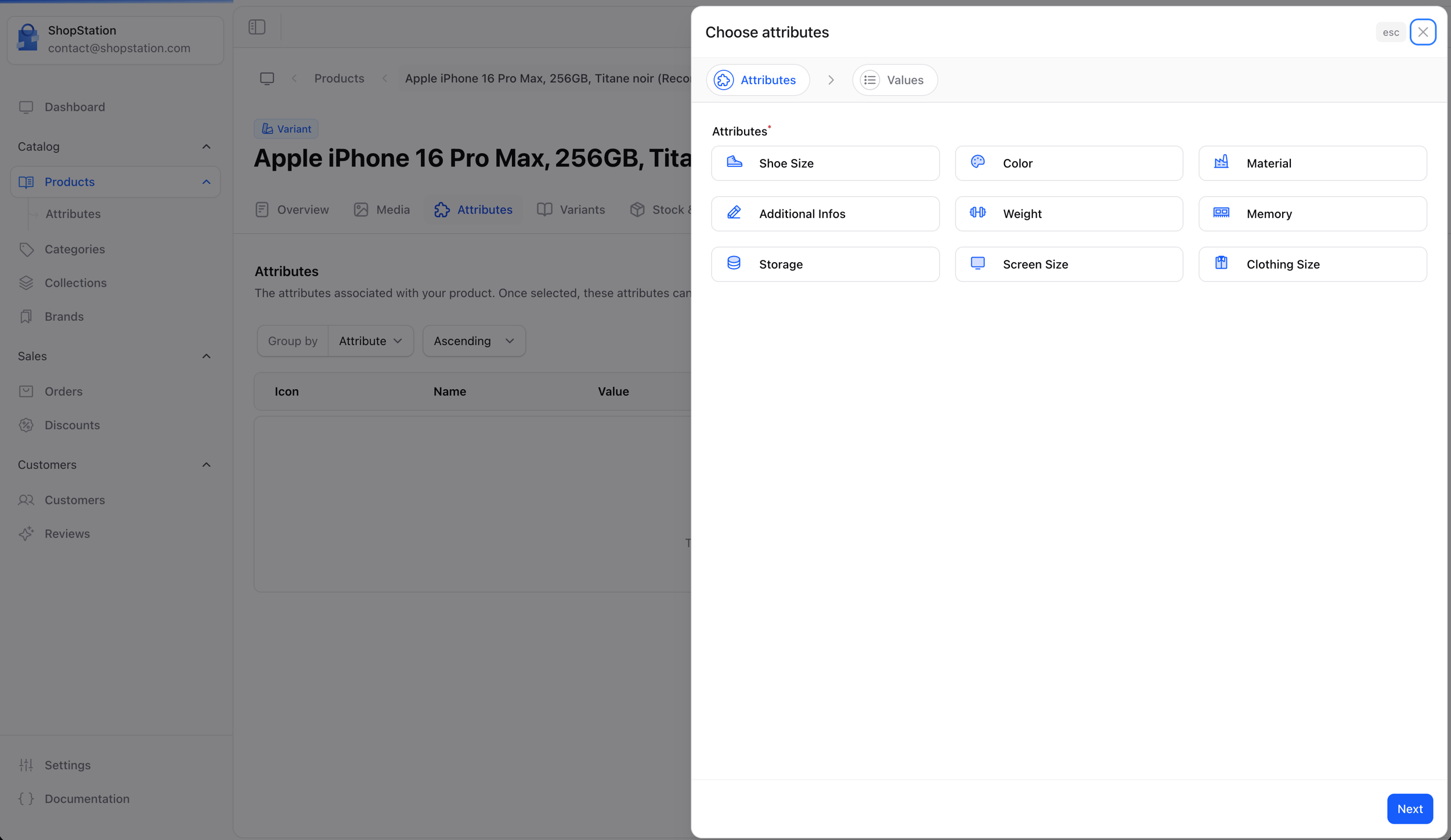Open Products in the sidebar

click(x=115, y=182)
